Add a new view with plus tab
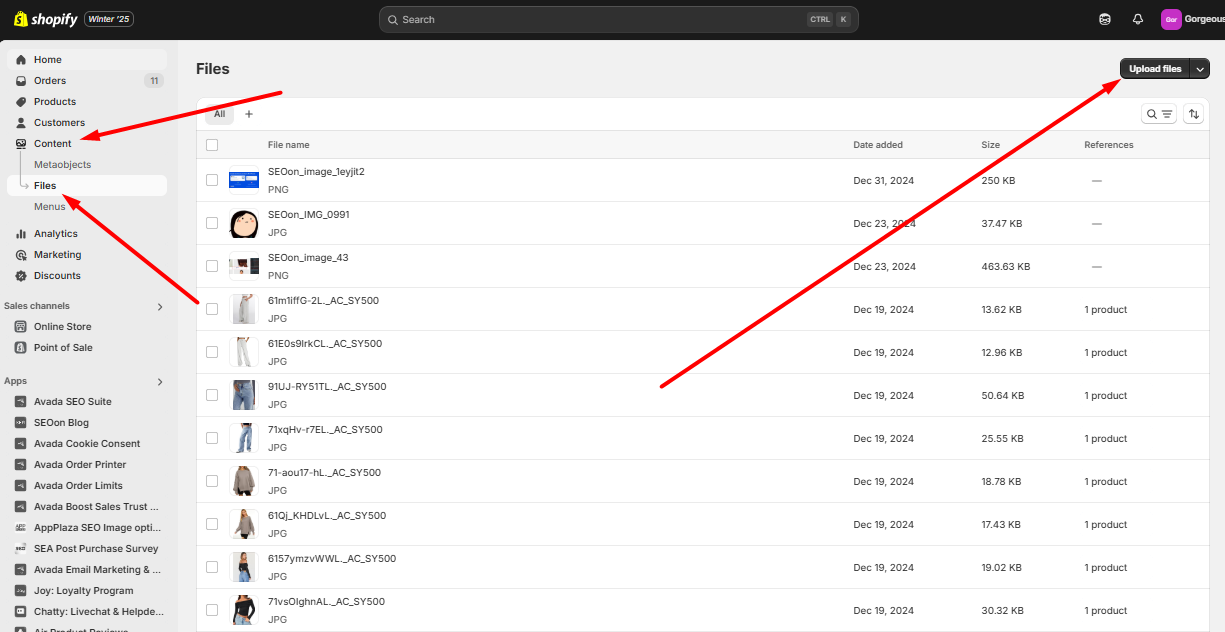 point(249,114)
